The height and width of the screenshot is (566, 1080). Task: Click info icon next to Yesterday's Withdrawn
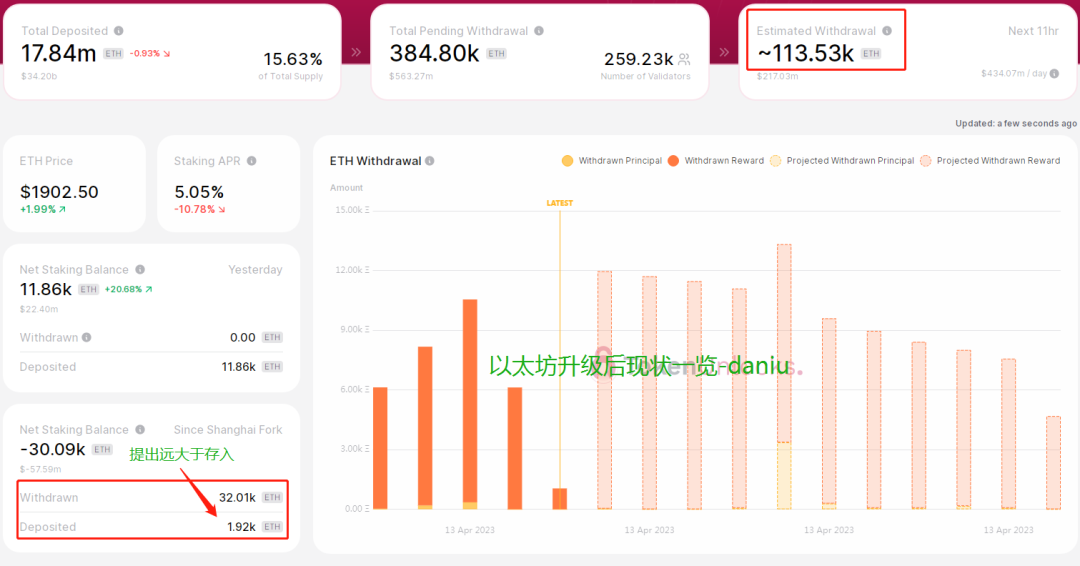point(87,337)
